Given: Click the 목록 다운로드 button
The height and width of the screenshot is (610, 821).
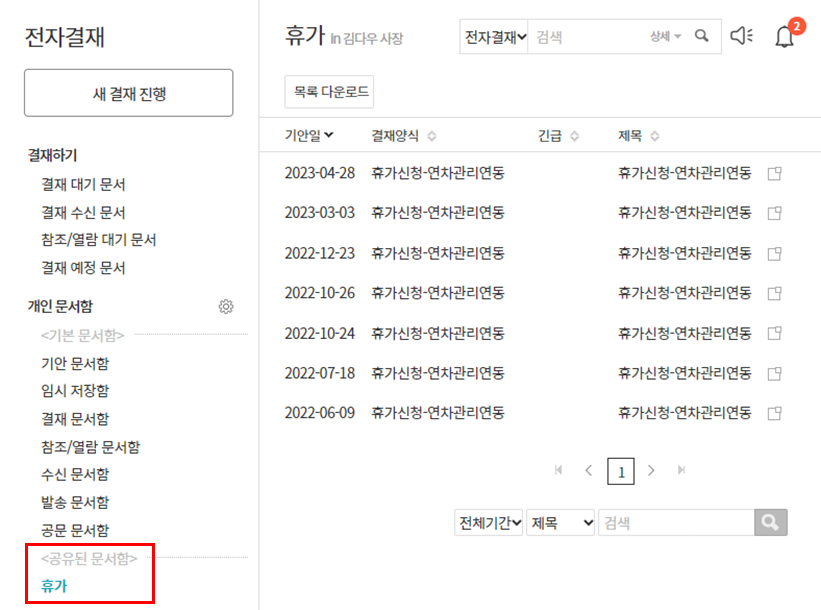Looking at the screenshot, I should [329, 94].
